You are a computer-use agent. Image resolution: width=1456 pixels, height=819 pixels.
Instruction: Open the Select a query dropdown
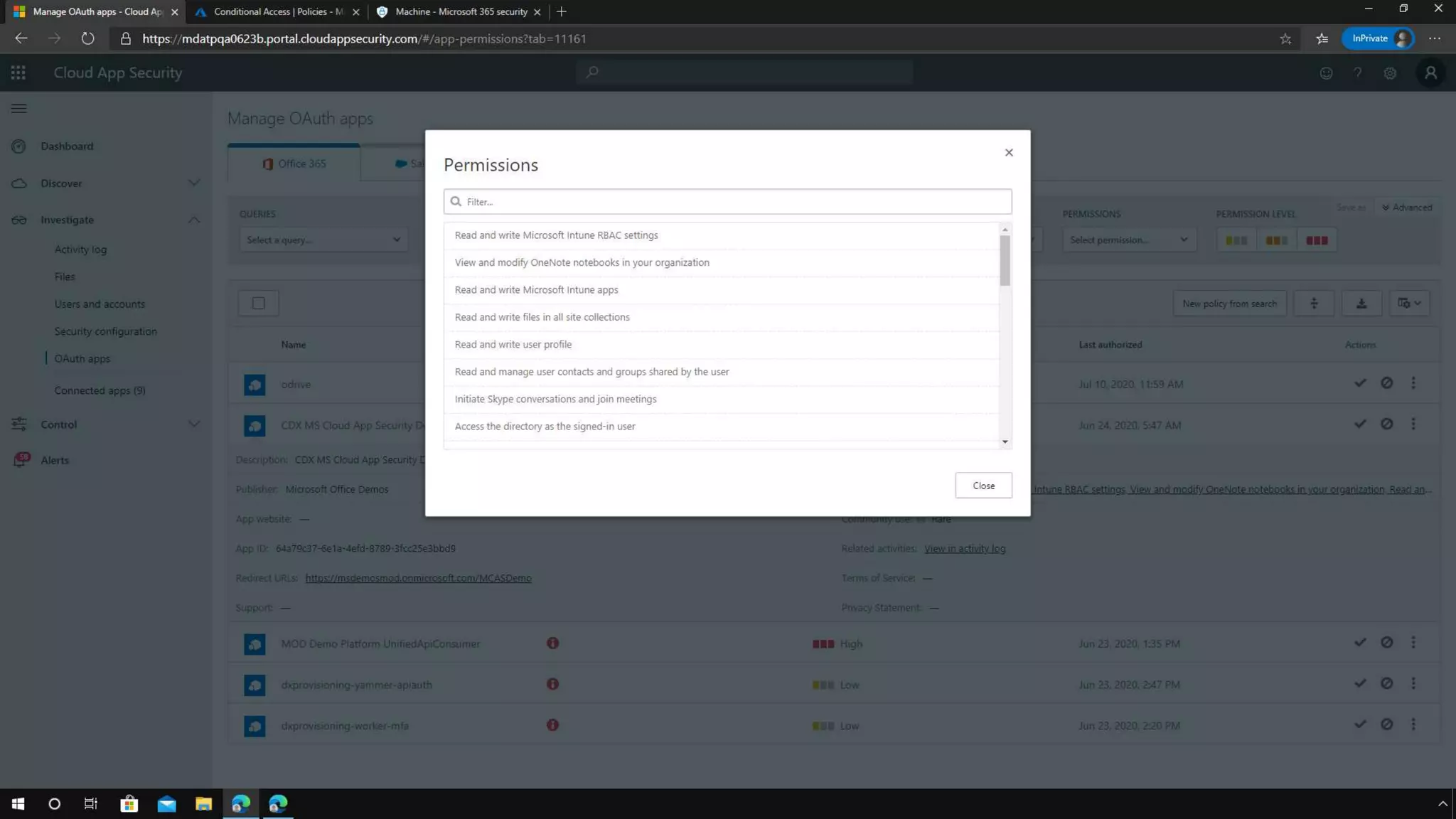pos(323,240)
